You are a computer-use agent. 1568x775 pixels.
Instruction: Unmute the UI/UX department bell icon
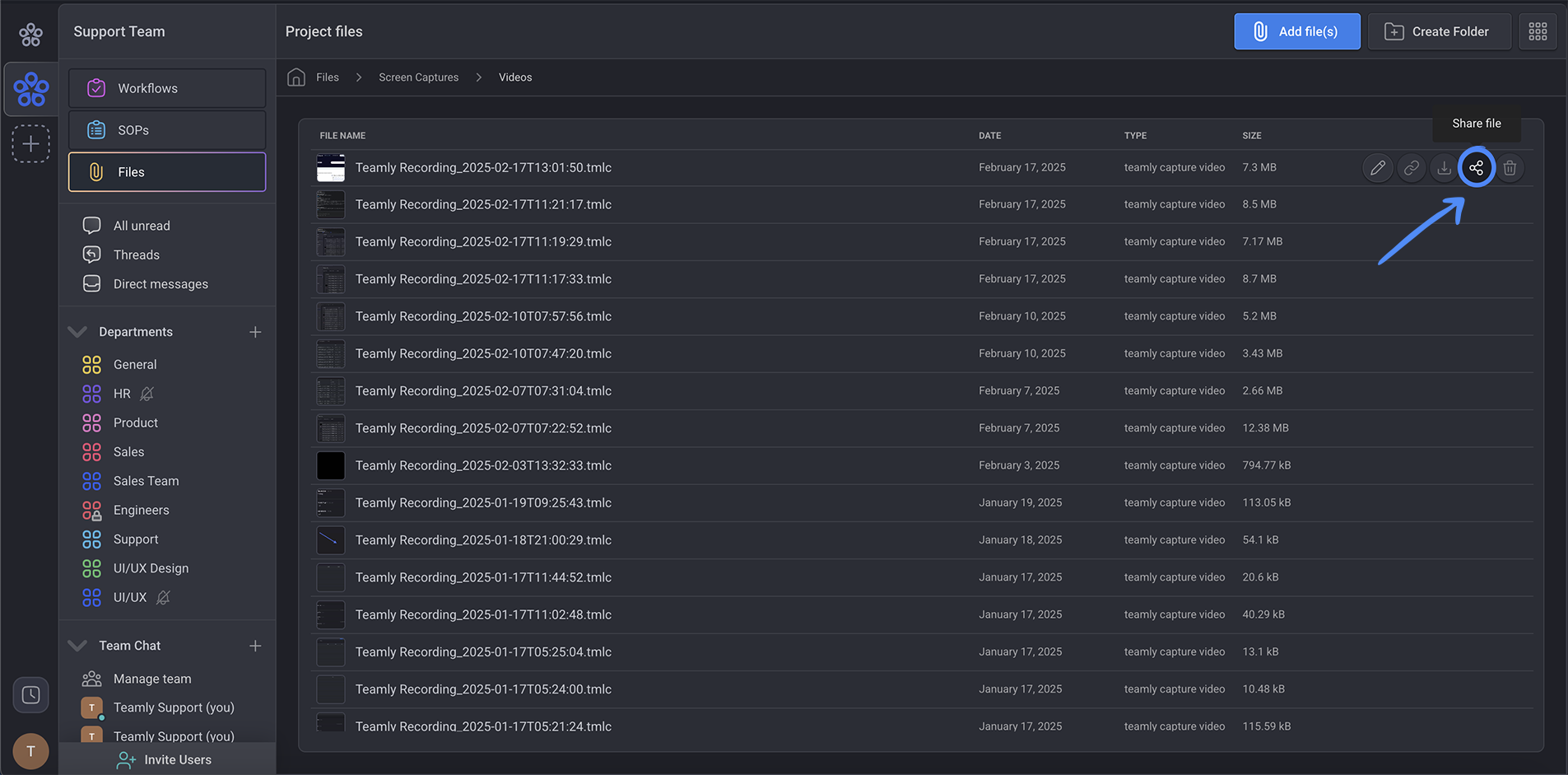(163, 598)
